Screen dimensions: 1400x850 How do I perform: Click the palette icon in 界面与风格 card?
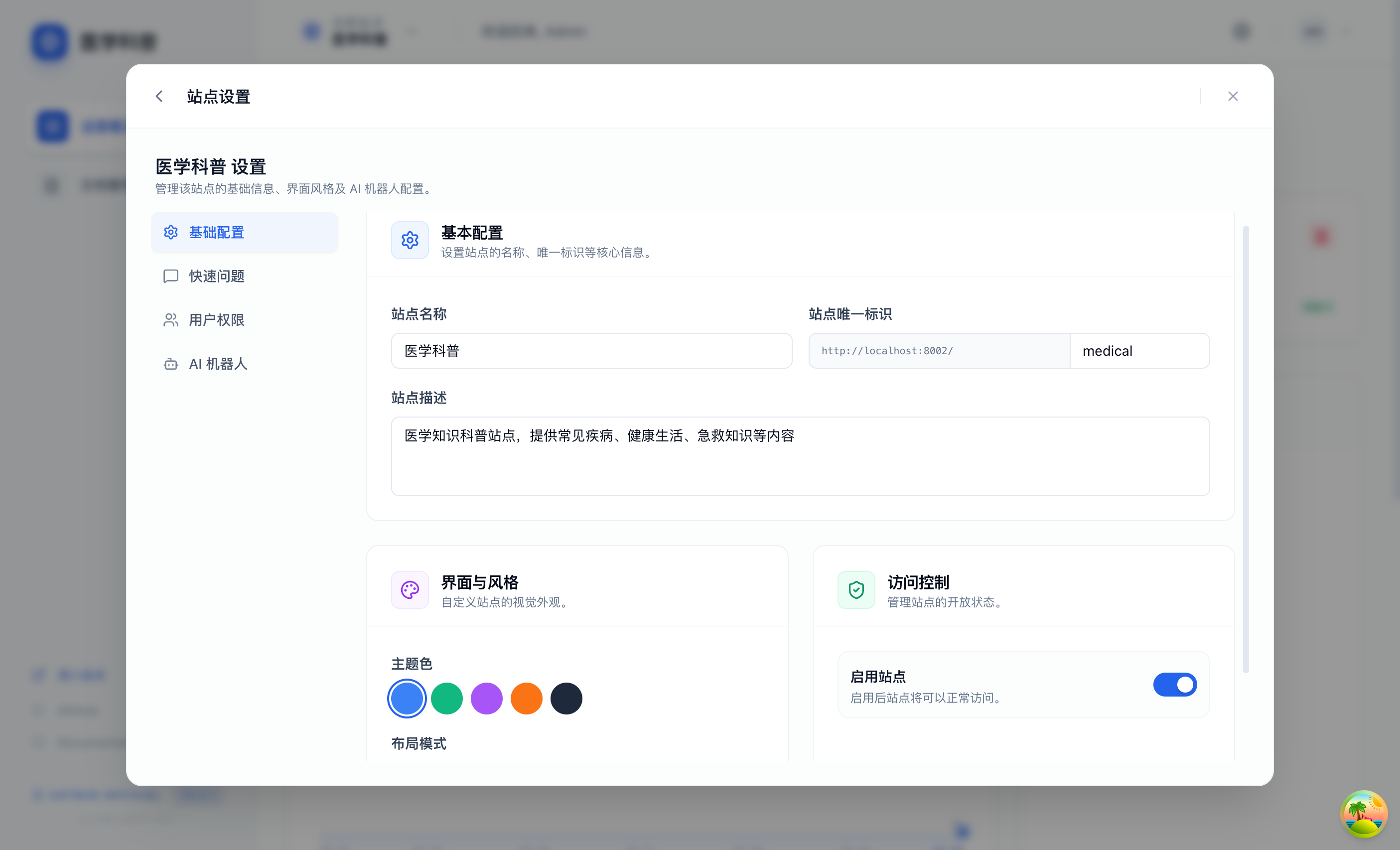coord(410,590)
